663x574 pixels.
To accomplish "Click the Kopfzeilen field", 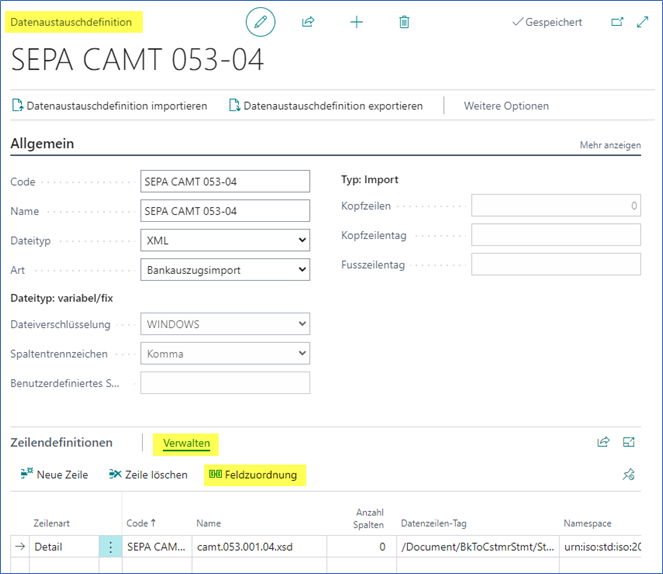I will point(556,205).
